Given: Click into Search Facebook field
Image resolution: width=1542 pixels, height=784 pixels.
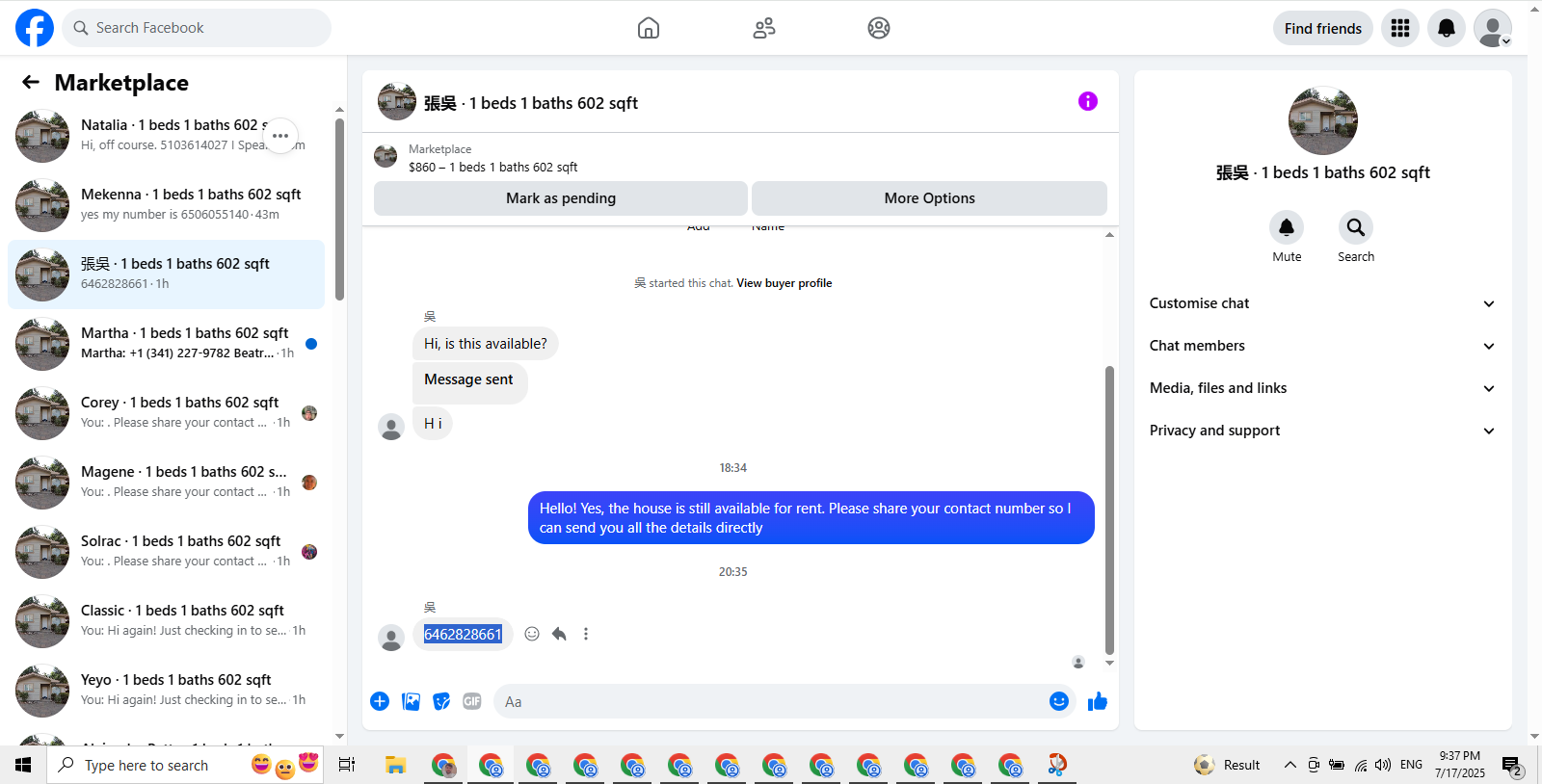Looking at the screenshot, I should coord(197,28).
